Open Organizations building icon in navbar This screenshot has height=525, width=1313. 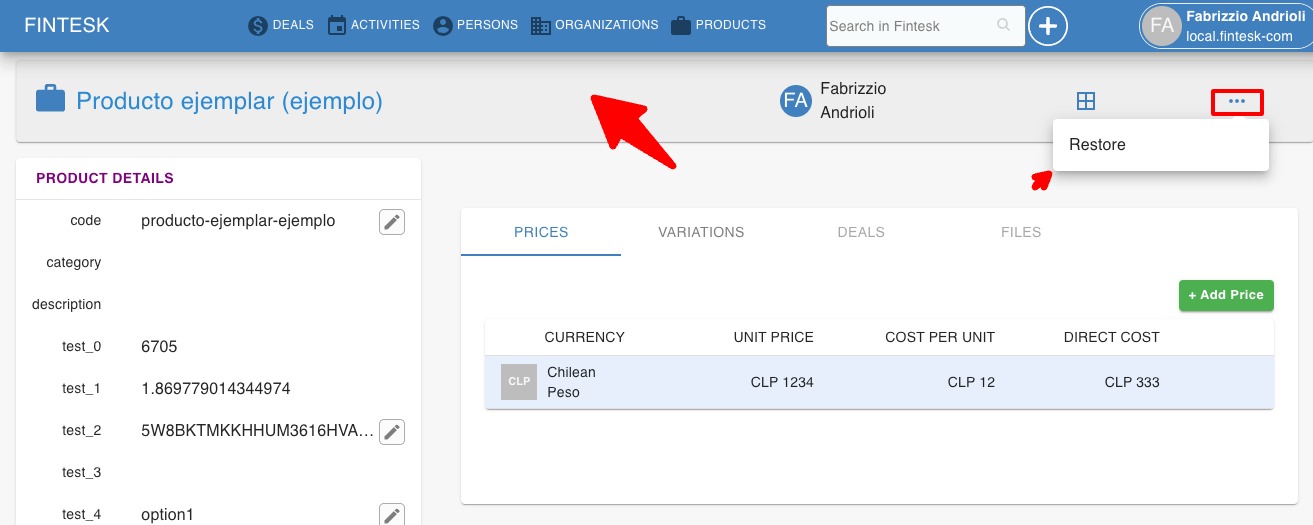coord(541,26)
